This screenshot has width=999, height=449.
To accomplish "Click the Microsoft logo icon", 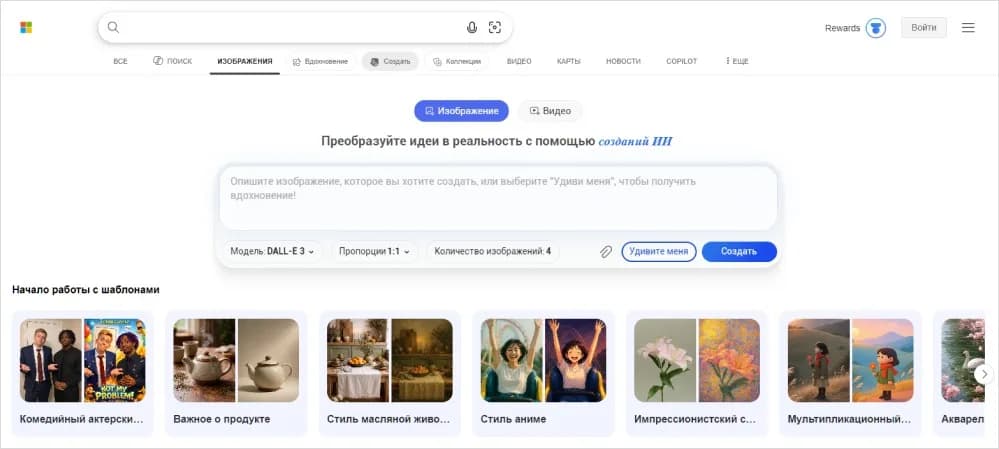I will tap(26, 28).
